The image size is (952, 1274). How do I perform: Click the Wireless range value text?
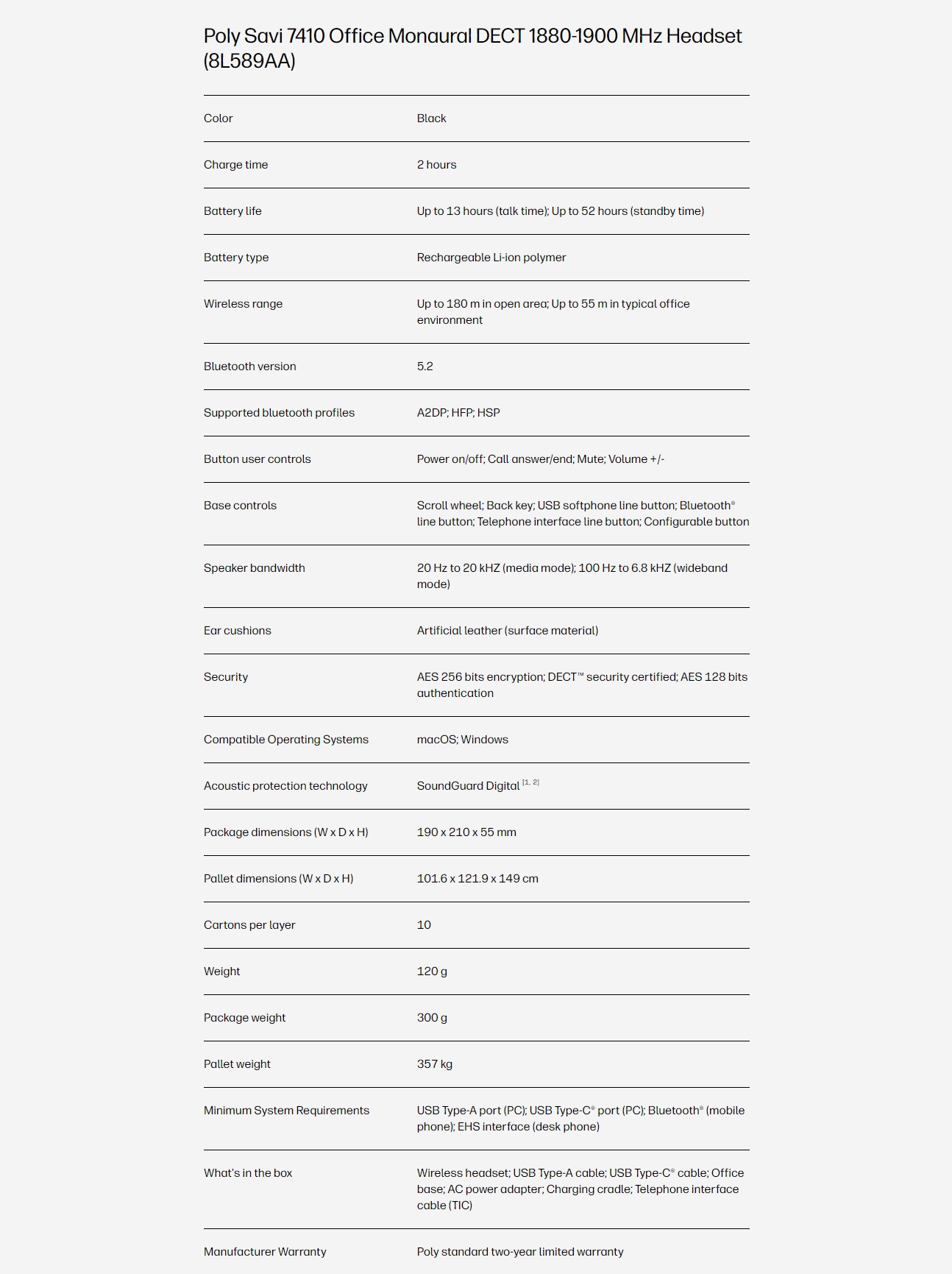(553, 312)
